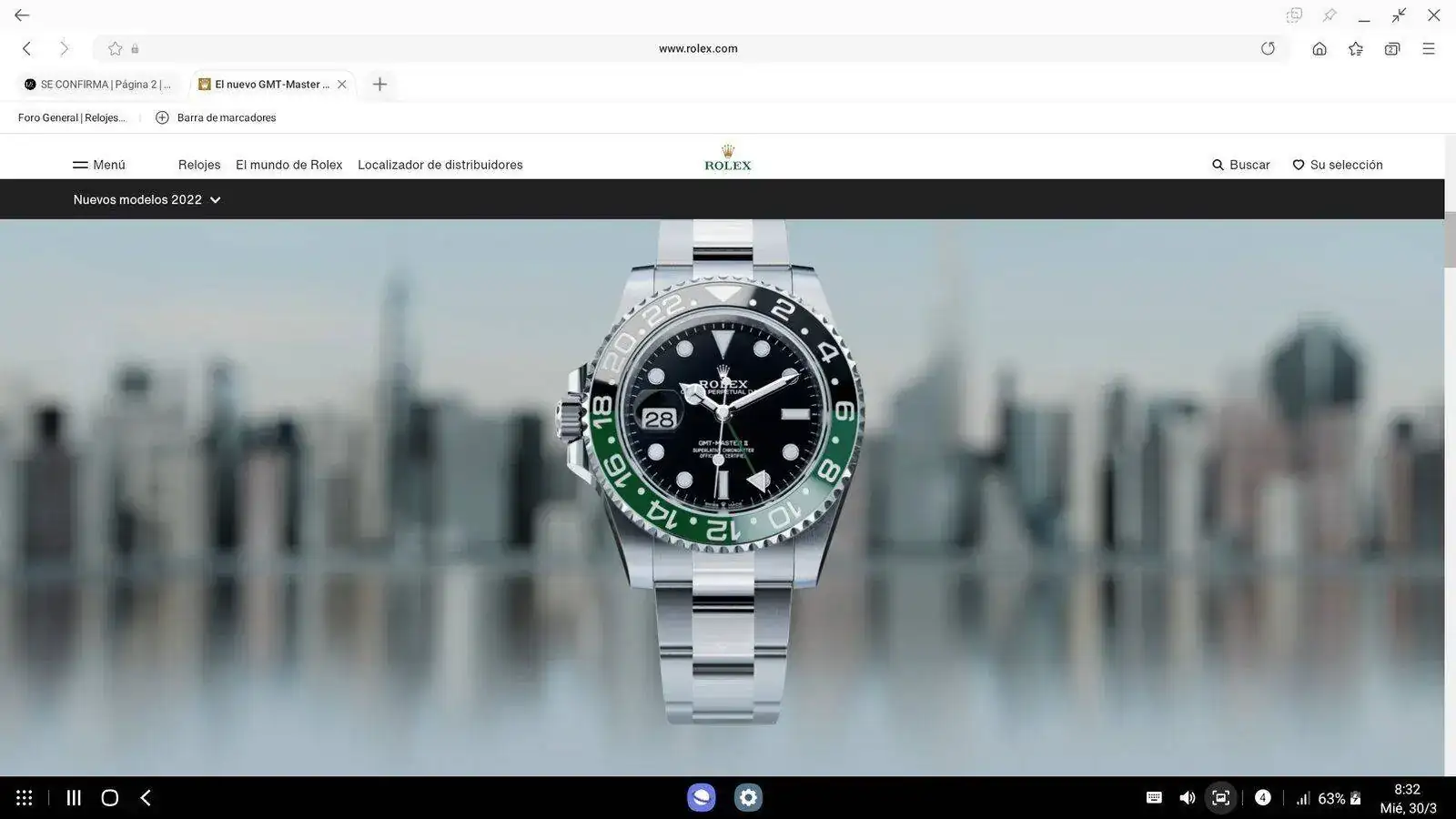Open the bookmarks star list icon
1456x819 pixels.
1355,49
